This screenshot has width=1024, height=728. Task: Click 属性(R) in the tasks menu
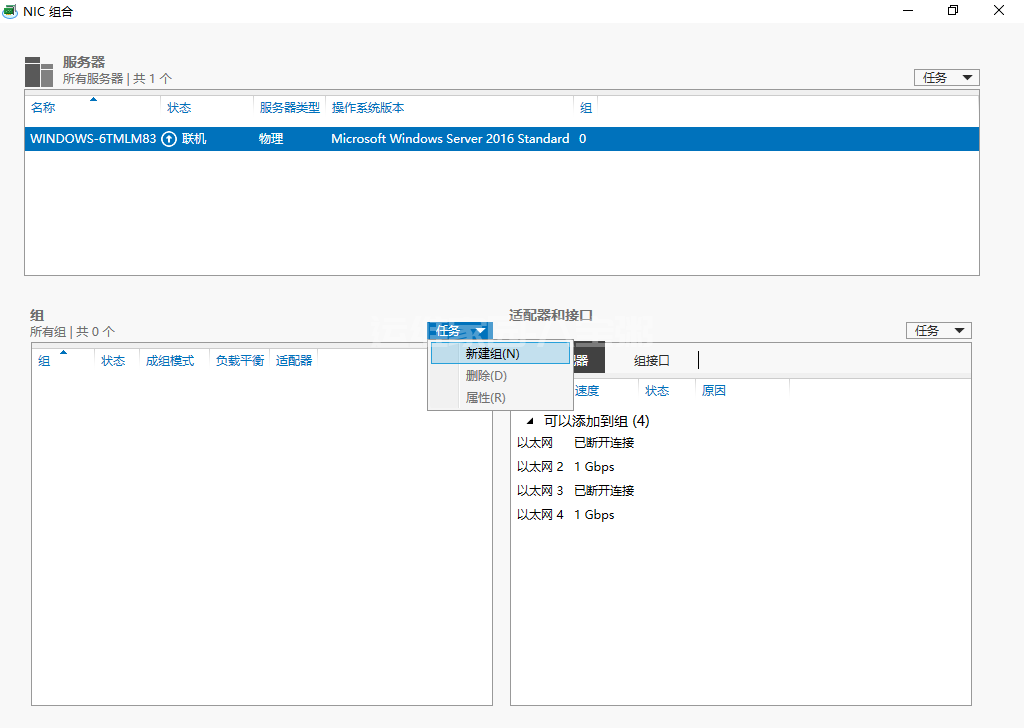[x=485, y=398]
